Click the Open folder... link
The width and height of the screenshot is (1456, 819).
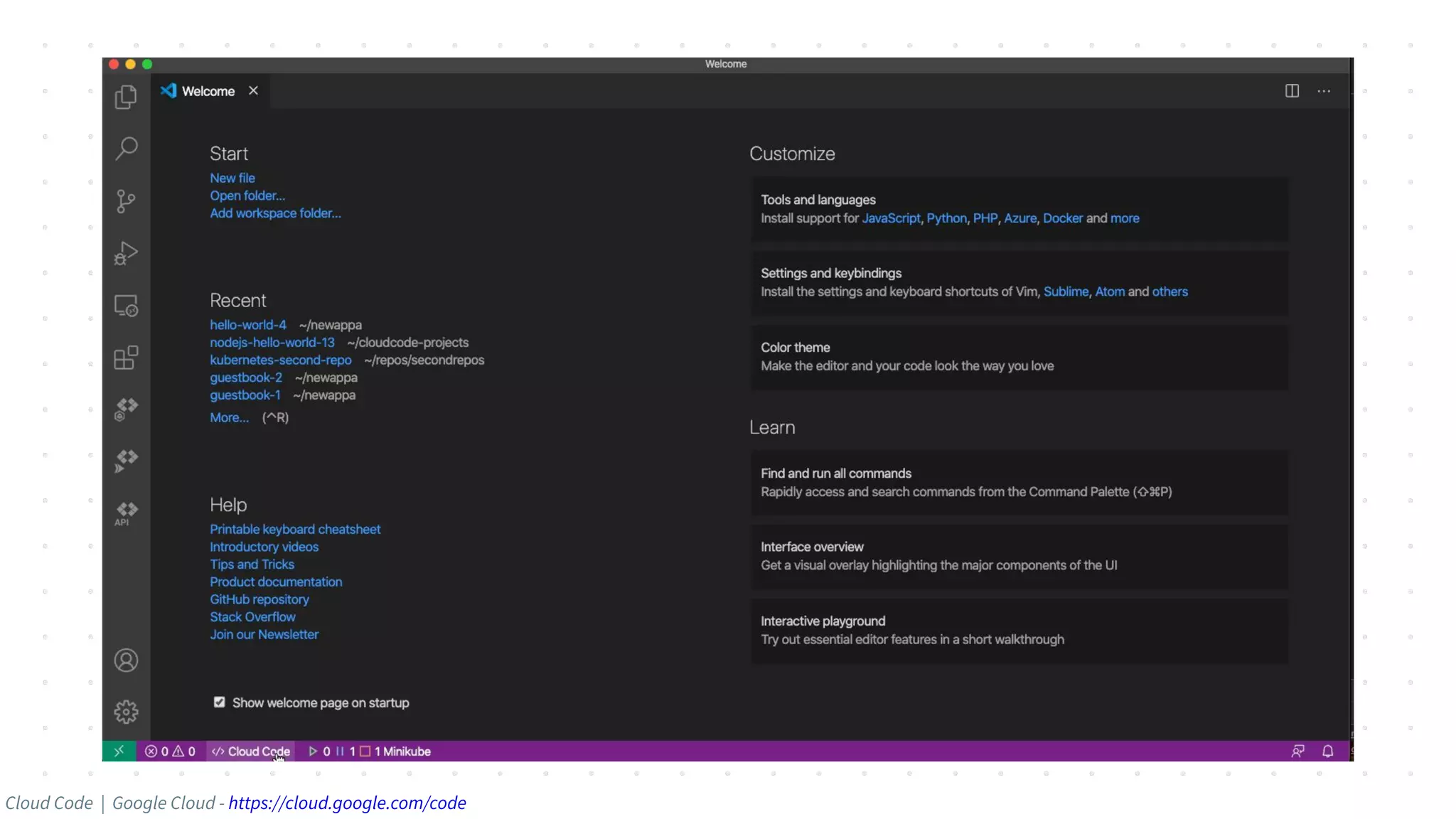247,196
